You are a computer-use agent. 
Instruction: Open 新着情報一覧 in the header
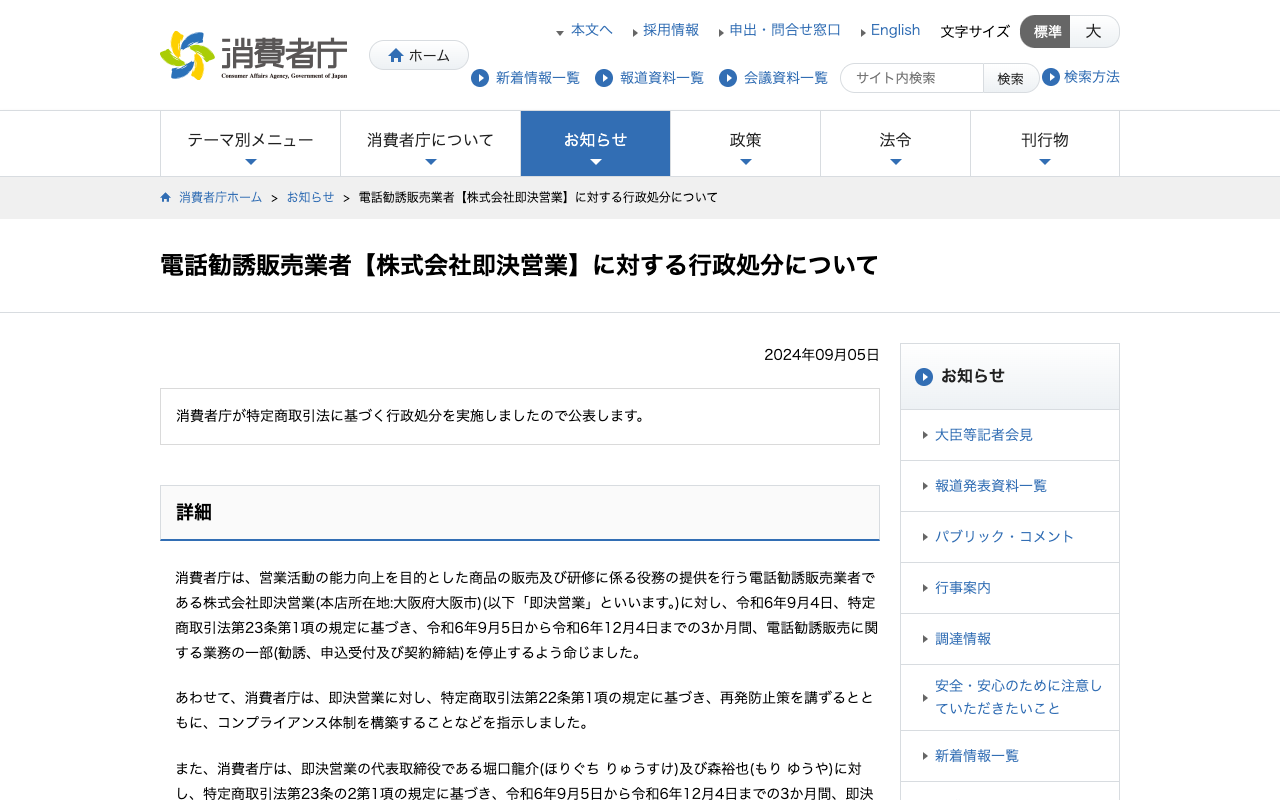537,78
